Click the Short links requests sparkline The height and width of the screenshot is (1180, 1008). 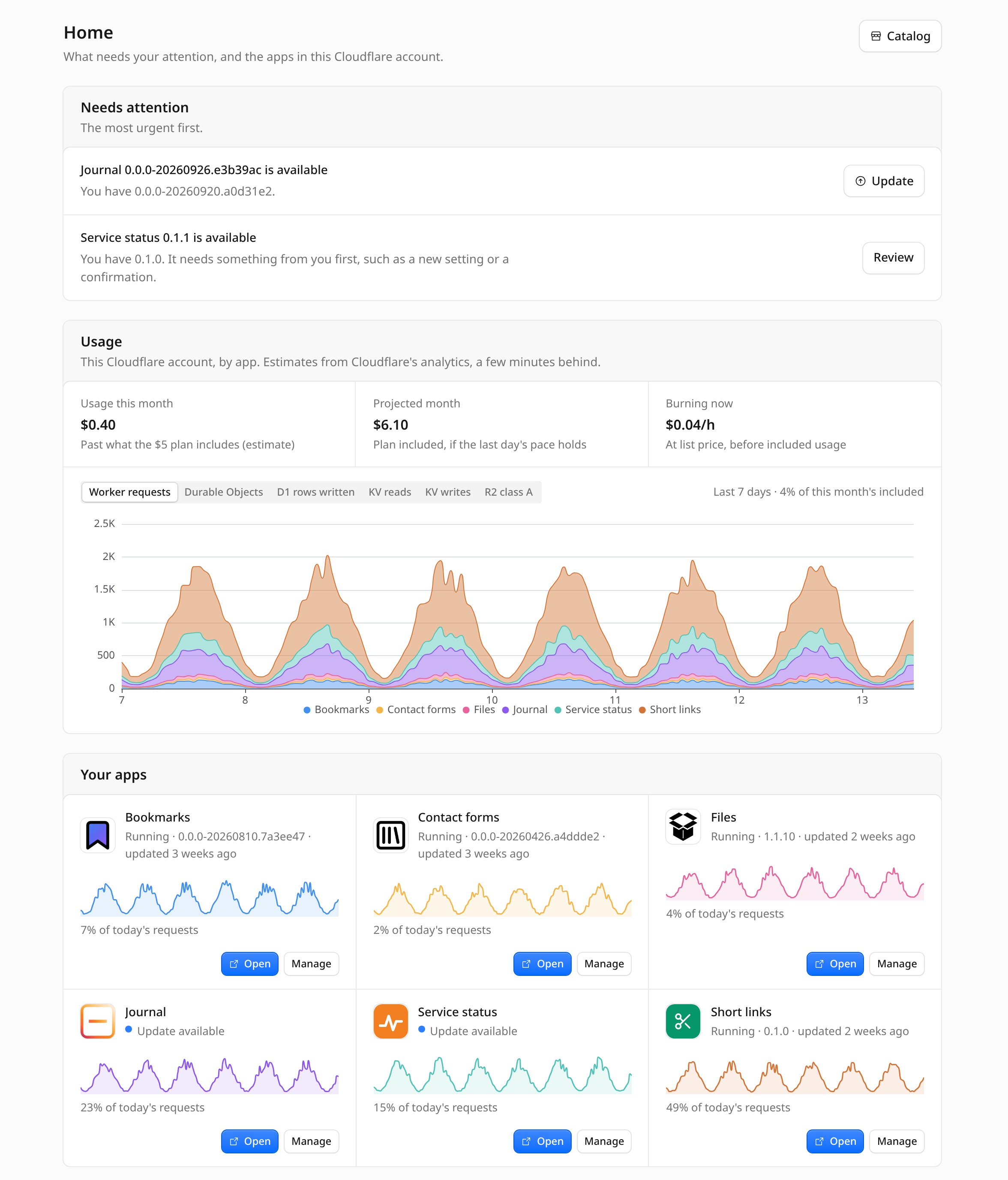click(x=795, y=1076)
